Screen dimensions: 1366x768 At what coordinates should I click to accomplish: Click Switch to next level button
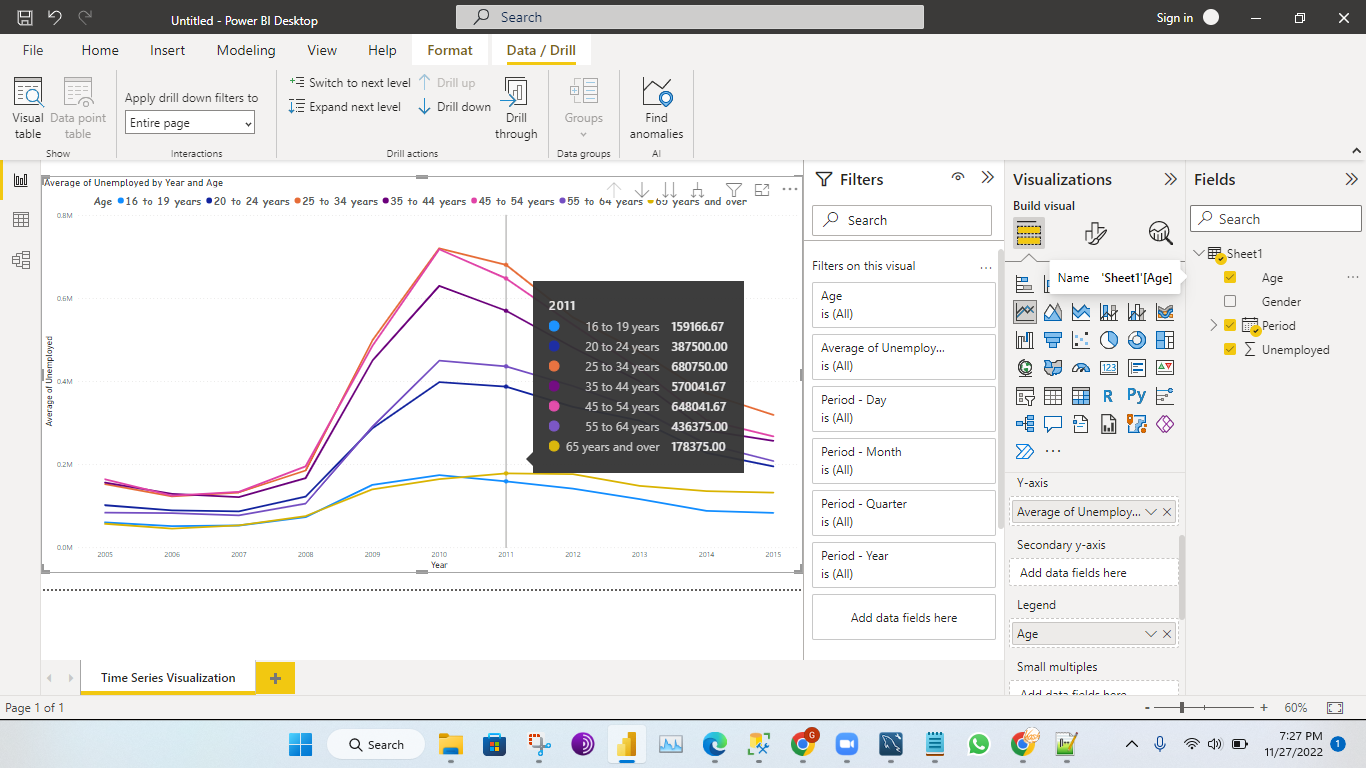pyautogui.click(x=350, y=83)
